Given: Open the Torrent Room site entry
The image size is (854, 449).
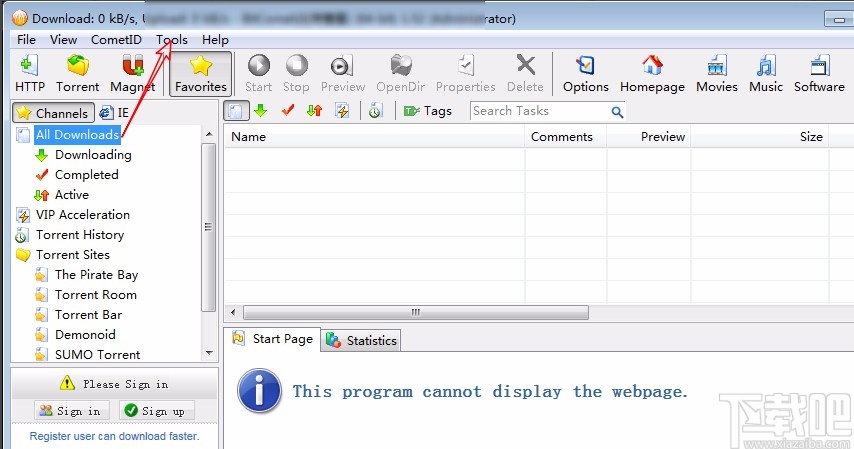Looking at the screenshot, I should pyautogui.click(x=95, y=295).
